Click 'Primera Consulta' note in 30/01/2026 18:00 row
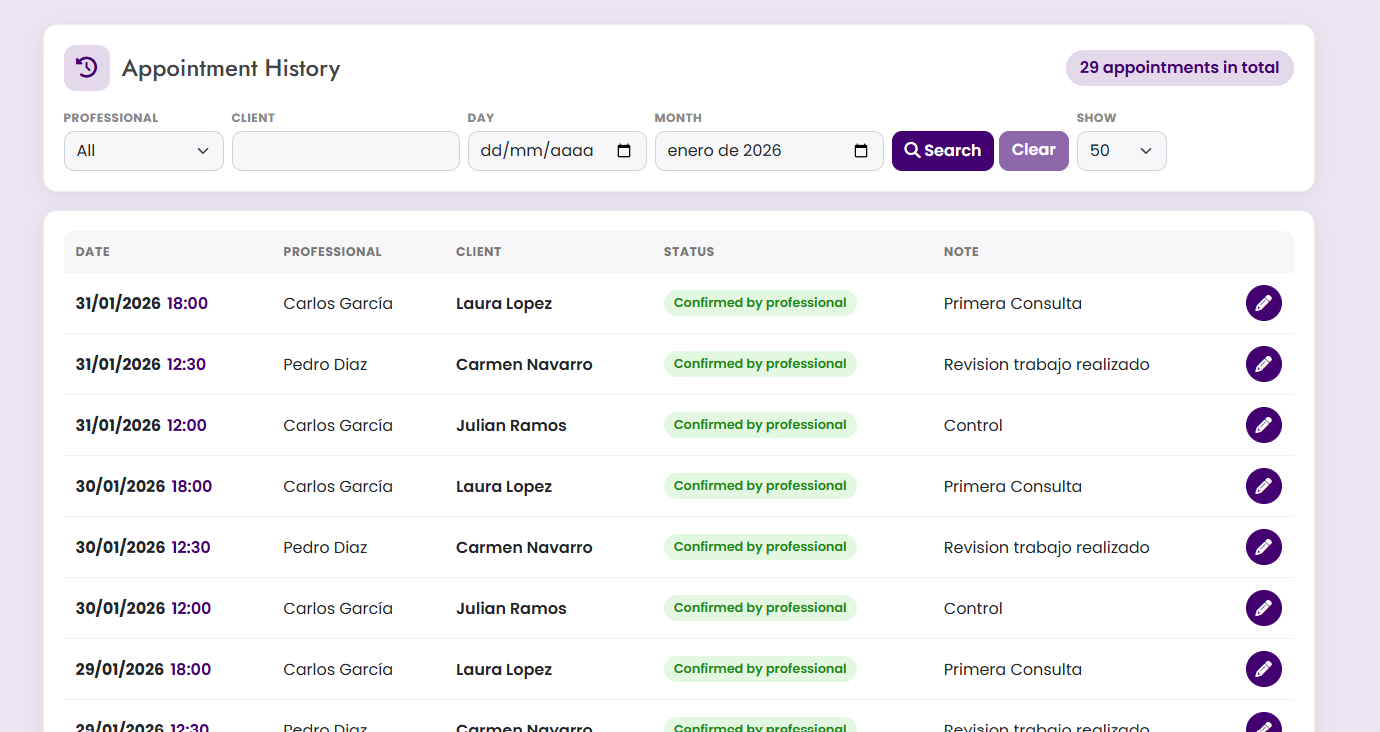This screenshot has width=1380, height=732. 1013,487
